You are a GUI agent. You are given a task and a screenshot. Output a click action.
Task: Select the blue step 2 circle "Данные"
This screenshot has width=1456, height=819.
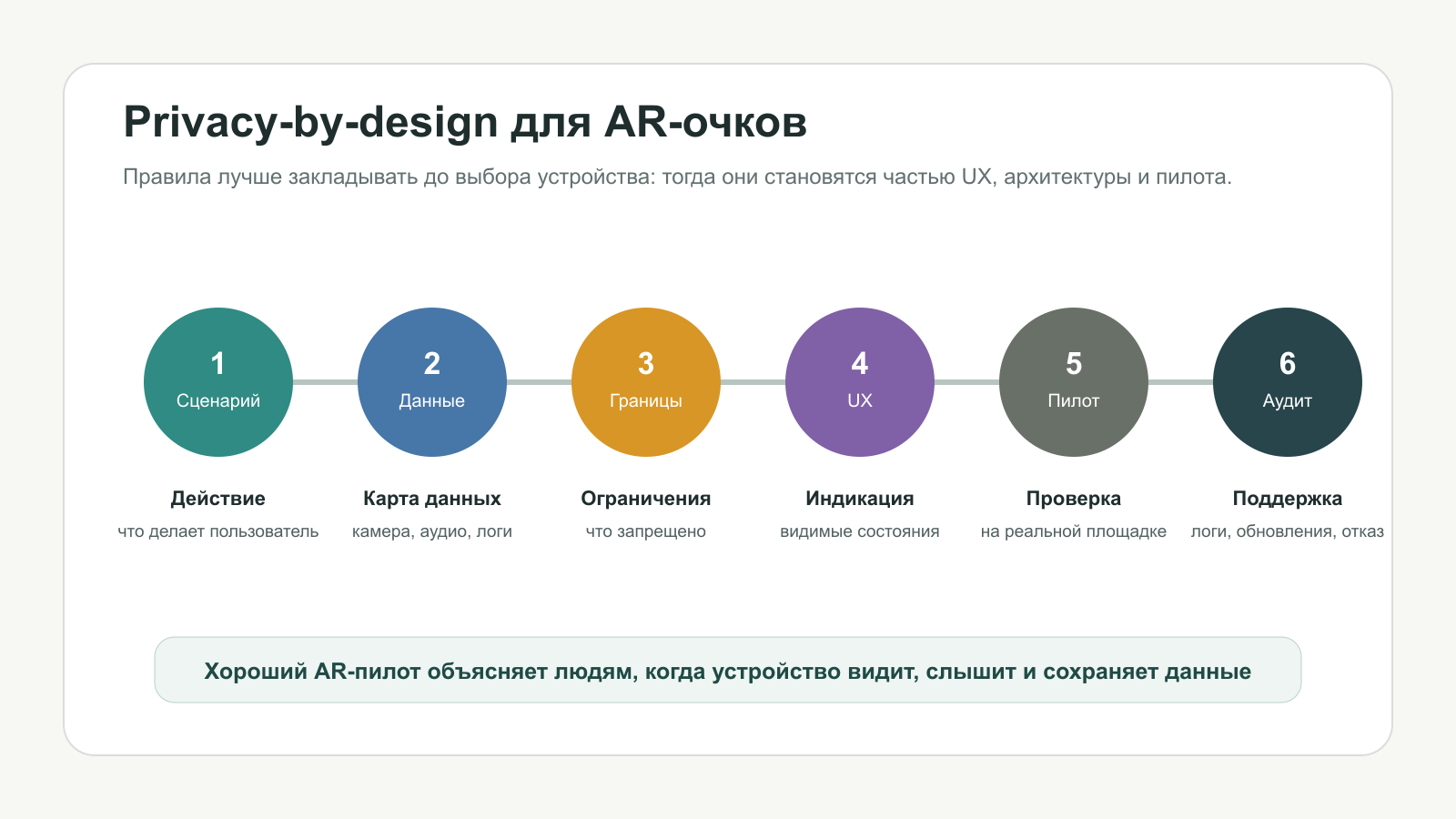(x=432, y=382)
